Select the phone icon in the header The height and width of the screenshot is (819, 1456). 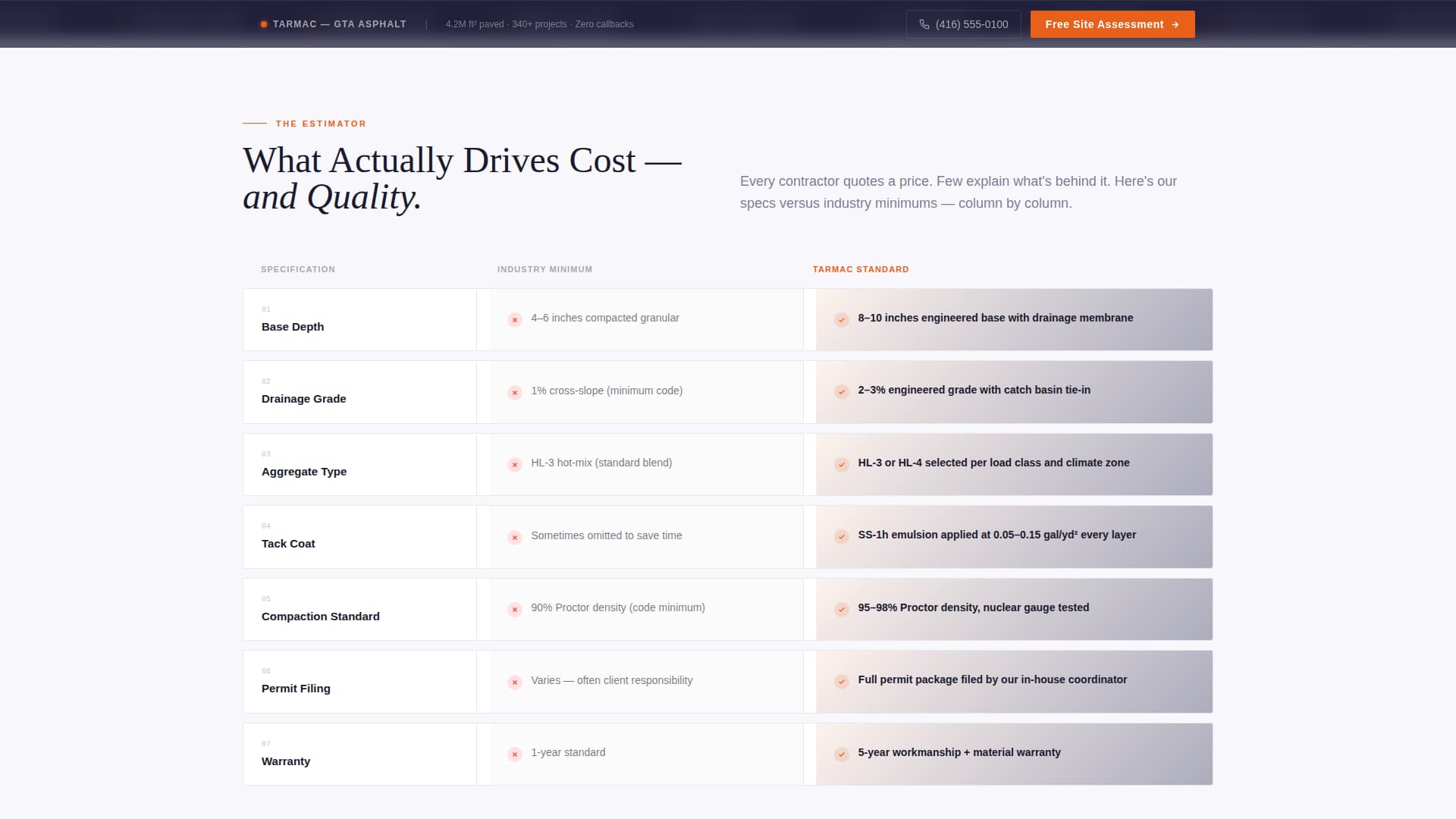coord(923,24)
